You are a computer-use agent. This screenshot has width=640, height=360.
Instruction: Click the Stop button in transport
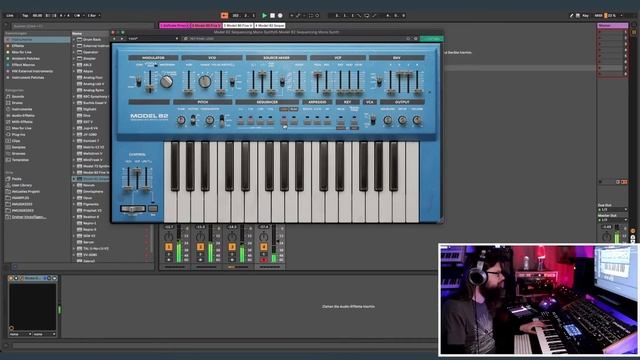pos(272,16)
